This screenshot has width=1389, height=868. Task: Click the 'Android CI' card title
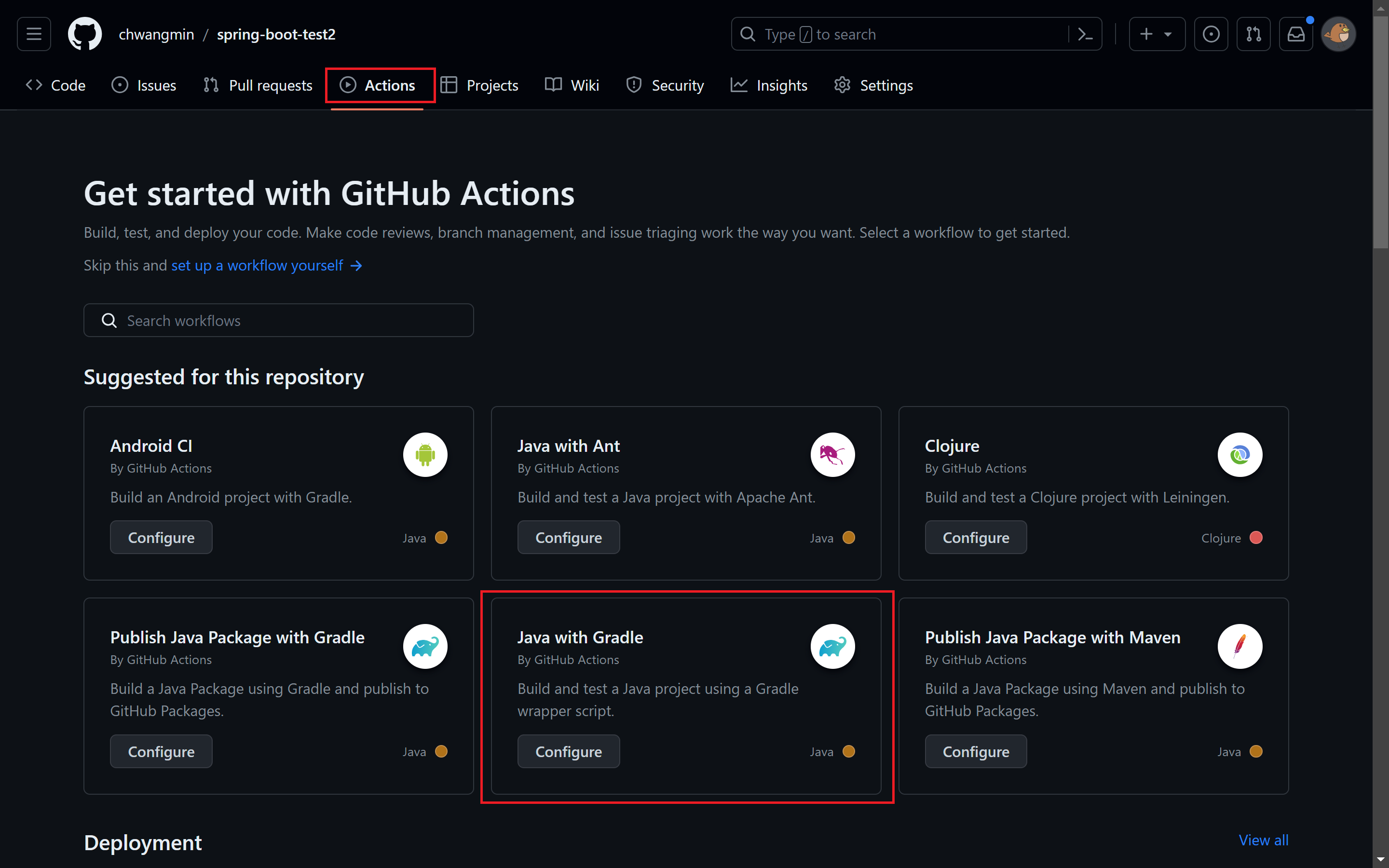tap(151, 446)
